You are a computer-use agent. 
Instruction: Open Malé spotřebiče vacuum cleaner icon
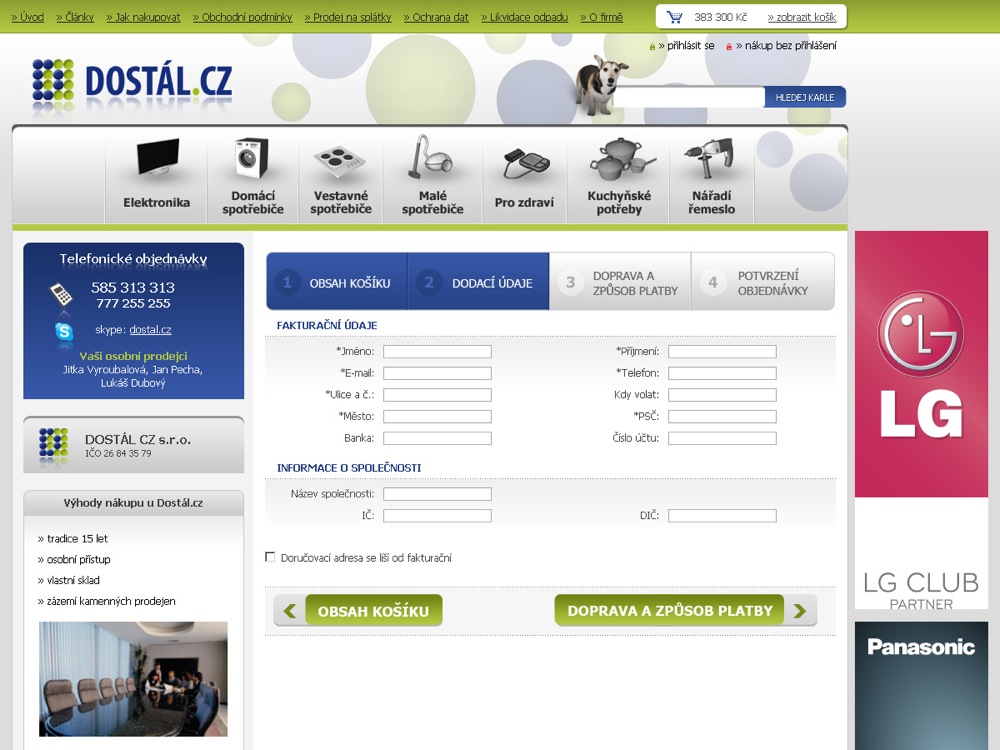tap(430, 156)
